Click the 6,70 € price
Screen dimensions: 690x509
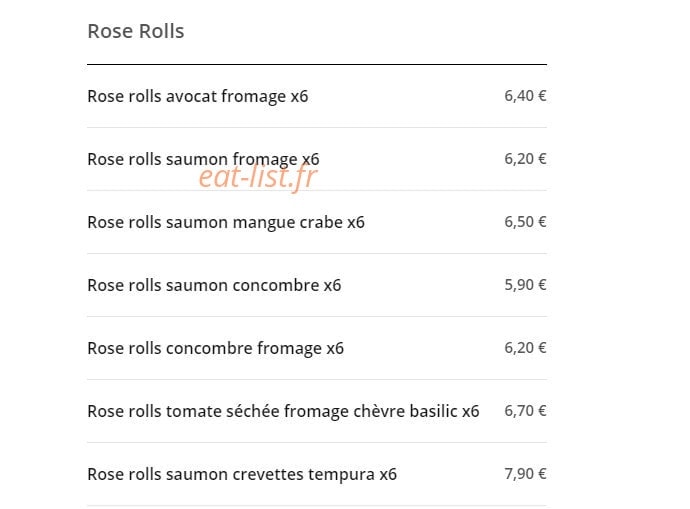point(525,410)
